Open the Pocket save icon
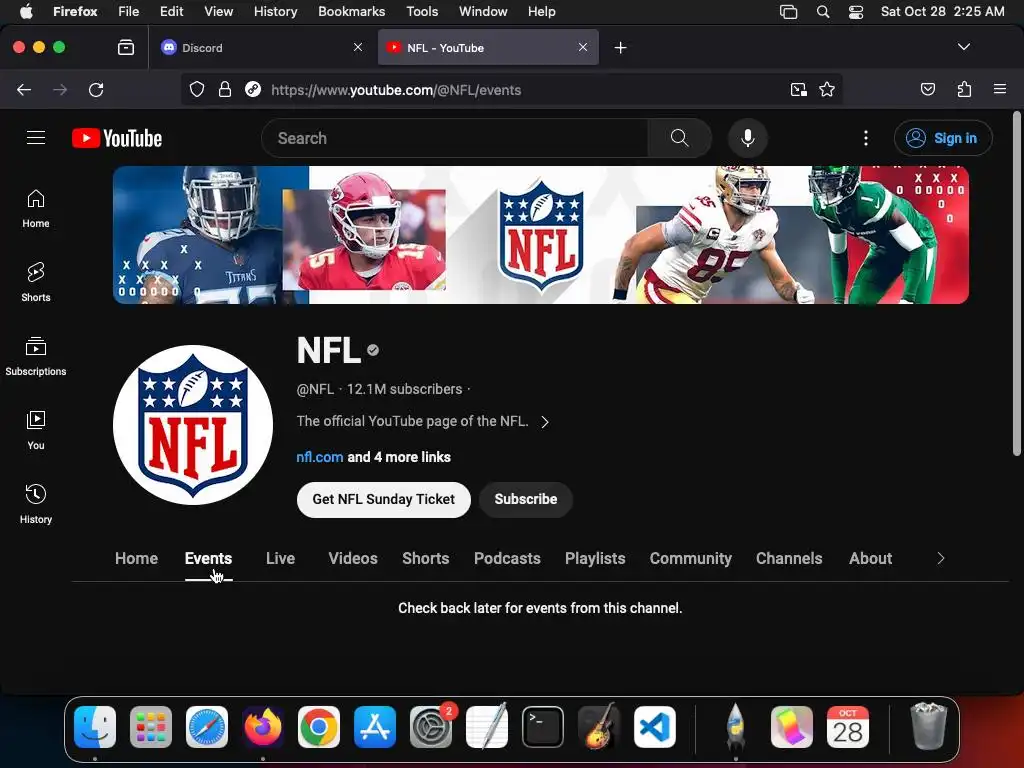This screenshot has height=768, width=1024. (927, 89)
